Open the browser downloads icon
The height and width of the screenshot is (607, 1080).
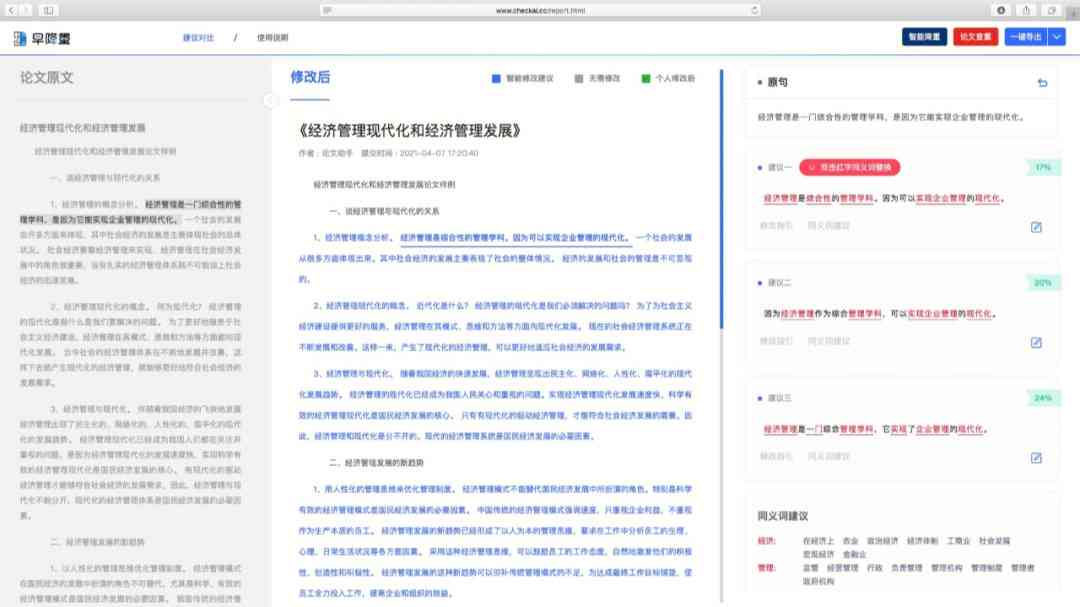click(1001, 10)
